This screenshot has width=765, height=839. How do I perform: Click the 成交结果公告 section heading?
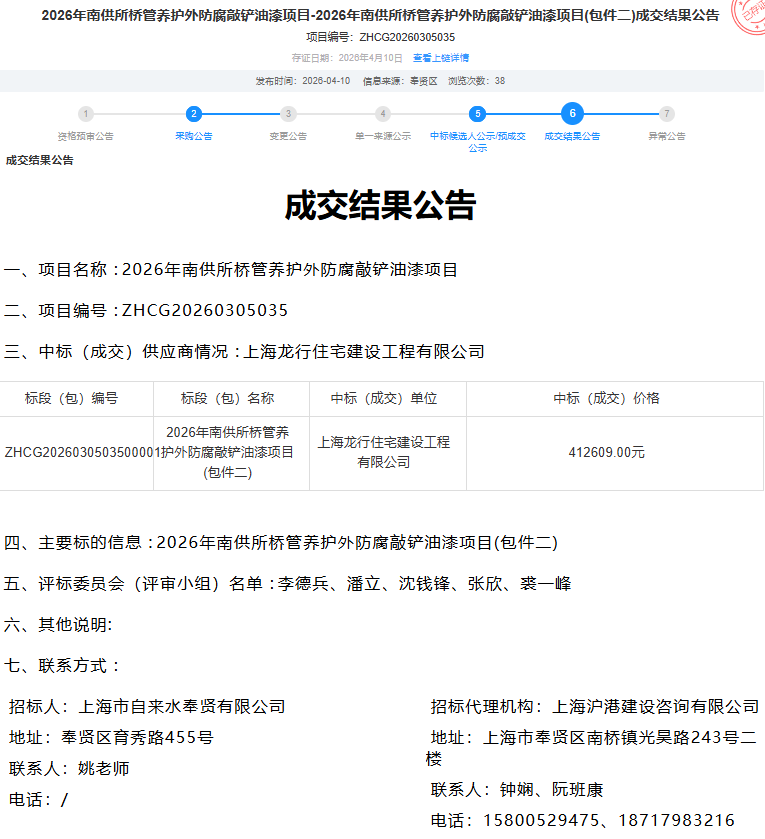40,160
